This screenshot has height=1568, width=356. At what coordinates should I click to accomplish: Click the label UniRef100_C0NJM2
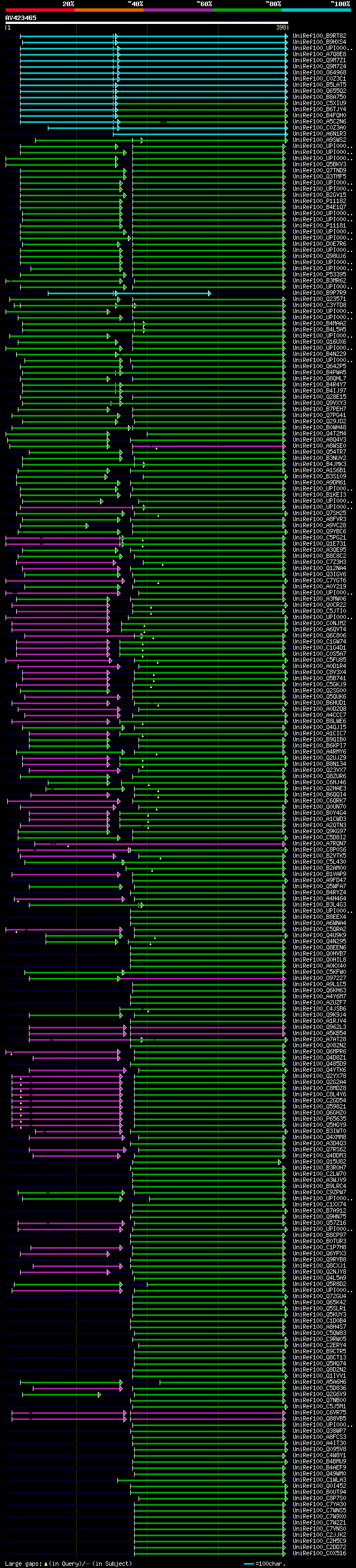coord(319,624)
